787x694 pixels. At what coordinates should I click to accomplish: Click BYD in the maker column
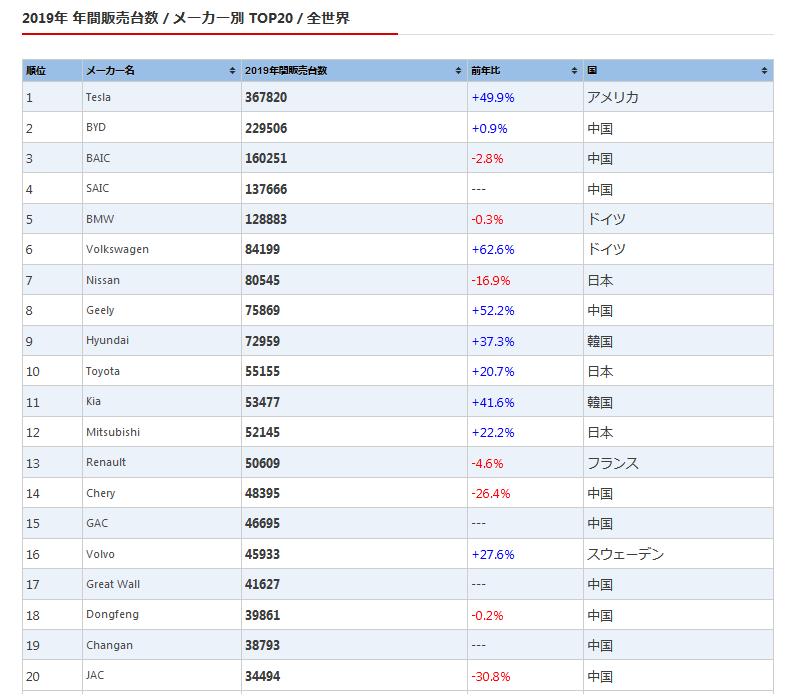coord(96,128)
